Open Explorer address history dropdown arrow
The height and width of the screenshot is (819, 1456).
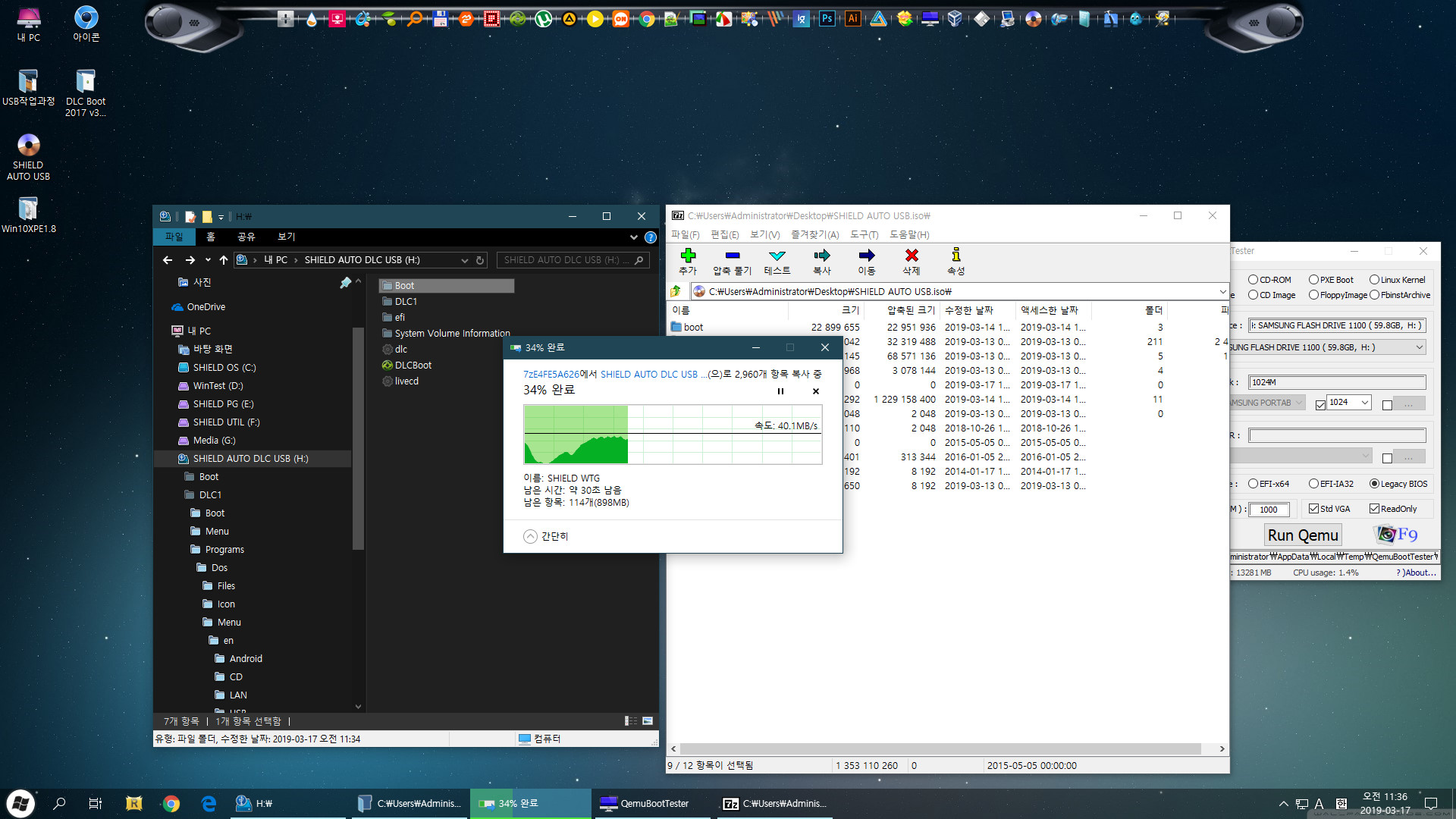[x=464, y=260]
